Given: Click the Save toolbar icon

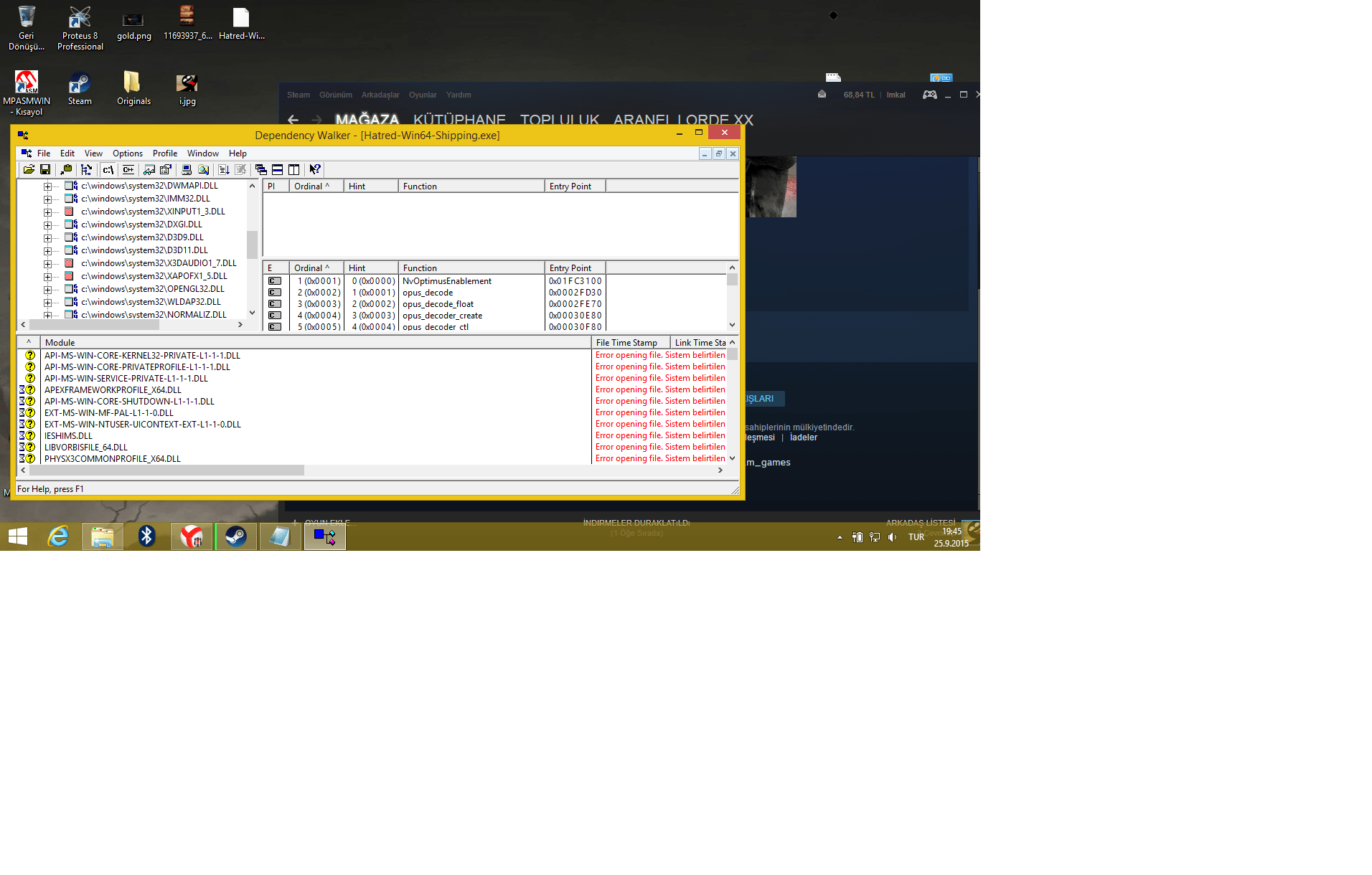Looking at the screenshot, I should (x=45, y=170).
